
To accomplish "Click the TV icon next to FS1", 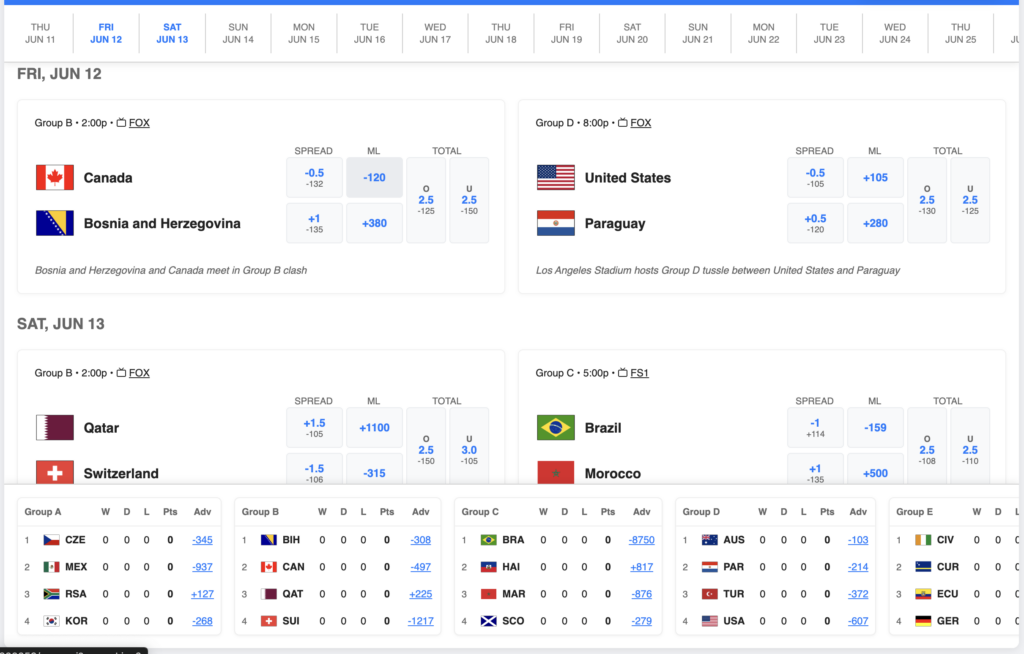I will coord(622,372).
